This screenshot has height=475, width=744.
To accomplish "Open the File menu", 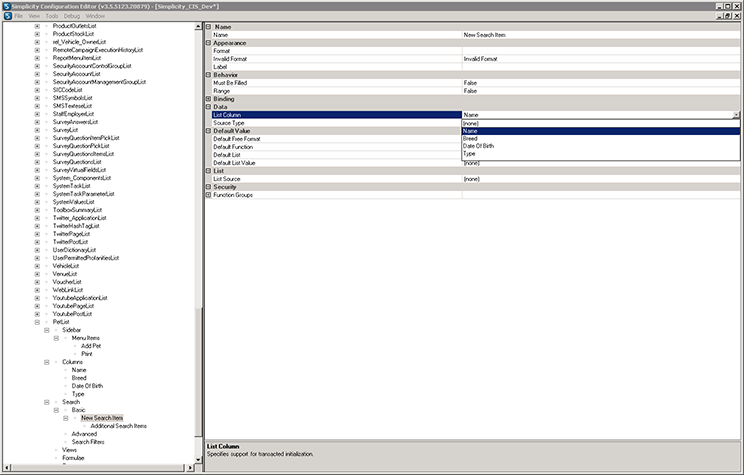I will coord(19,16).
